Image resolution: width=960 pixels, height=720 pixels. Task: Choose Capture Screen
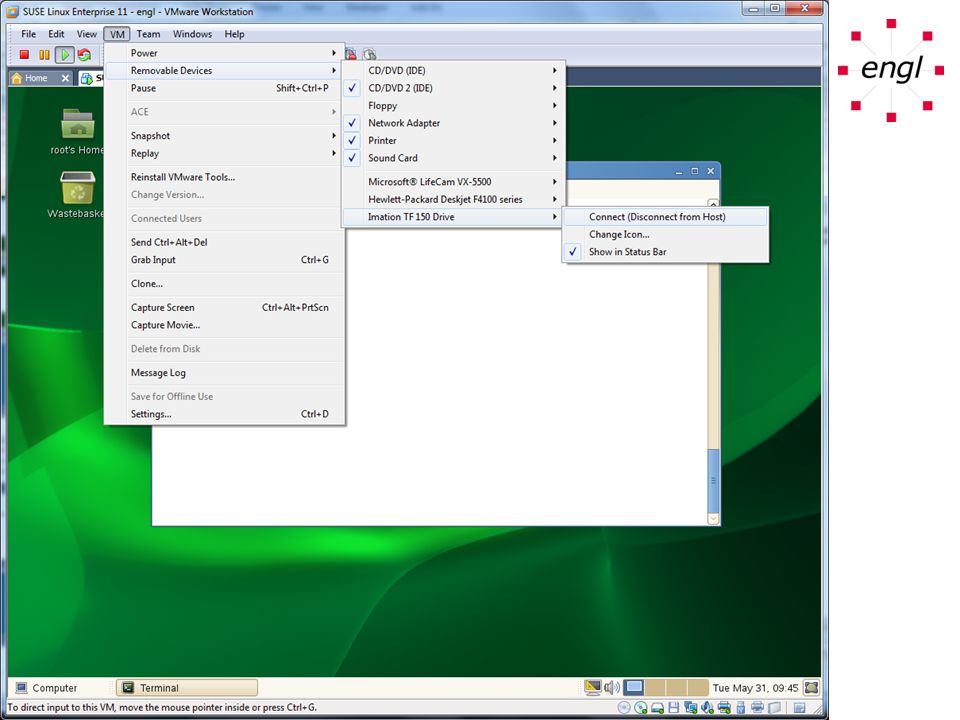tap(224, 307)
